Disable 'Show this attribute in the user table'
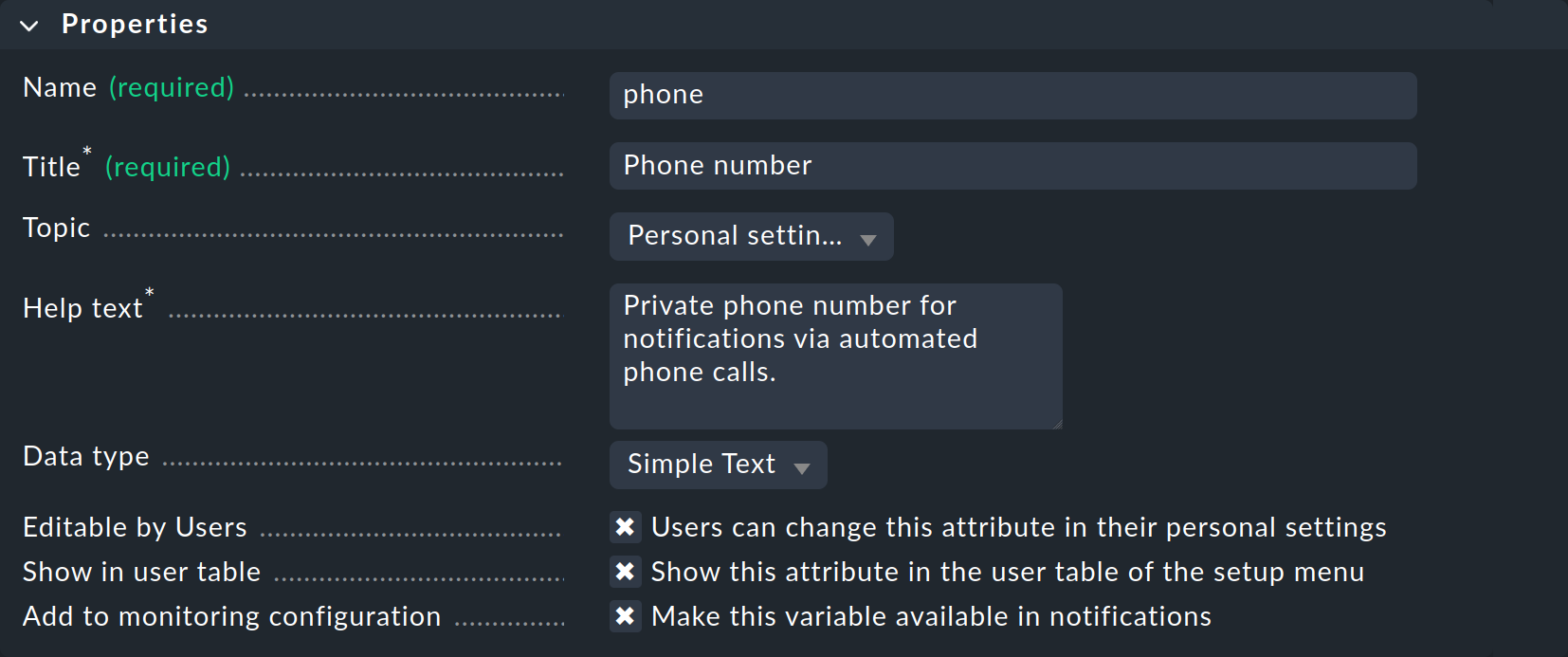The width and height of the screenshot is (1568, 657). coord(626,571)
